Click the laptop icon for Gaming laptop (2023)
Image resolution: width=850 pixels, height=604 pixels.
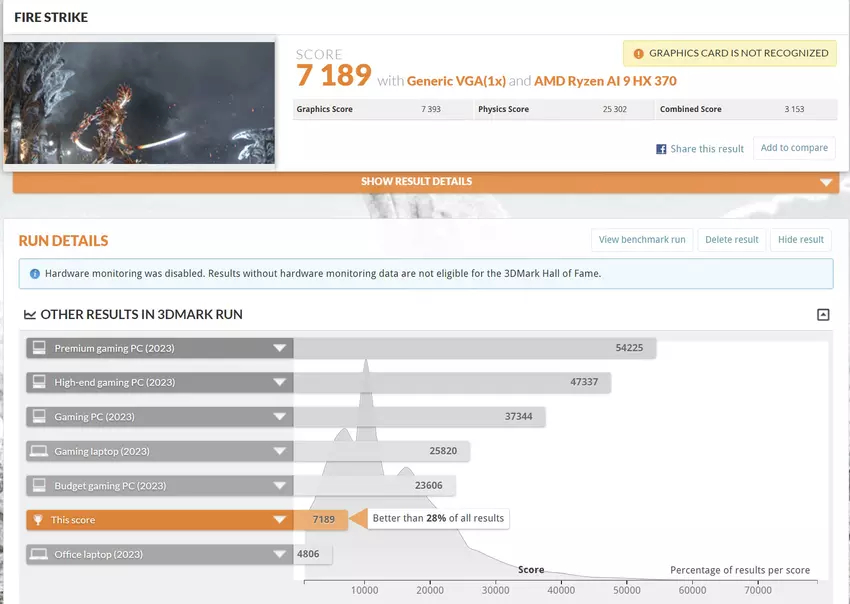click(x=39, y=451)
